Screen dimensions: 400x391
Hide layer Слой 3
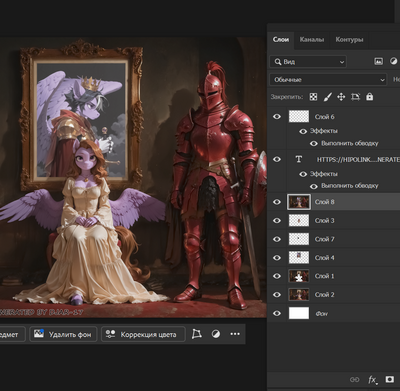[x=277, y=220]
